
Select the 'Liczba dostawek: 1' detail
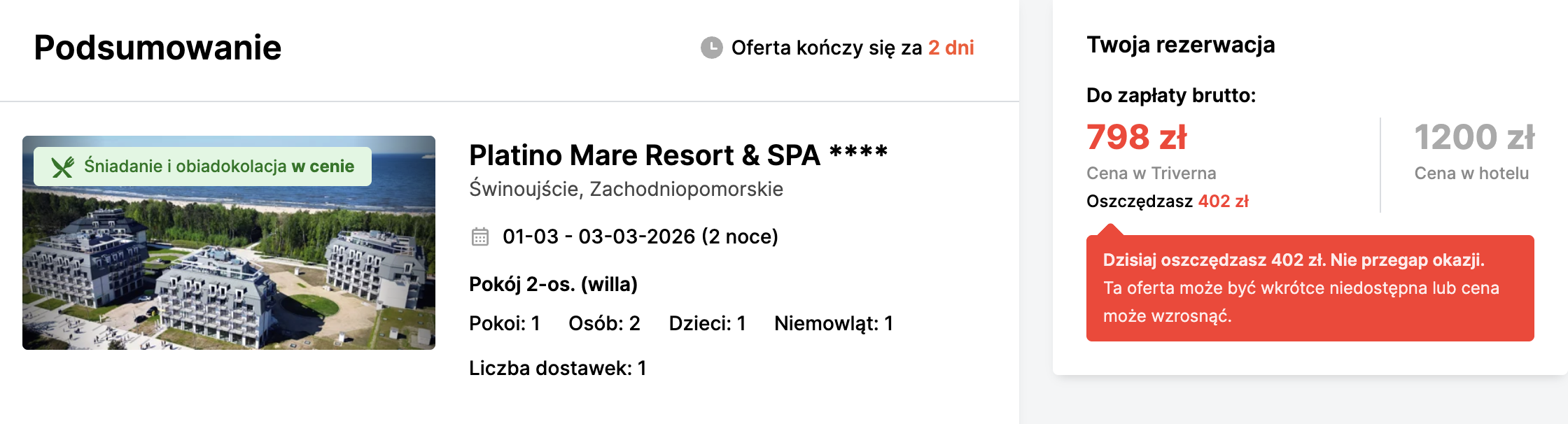(558, 369)
